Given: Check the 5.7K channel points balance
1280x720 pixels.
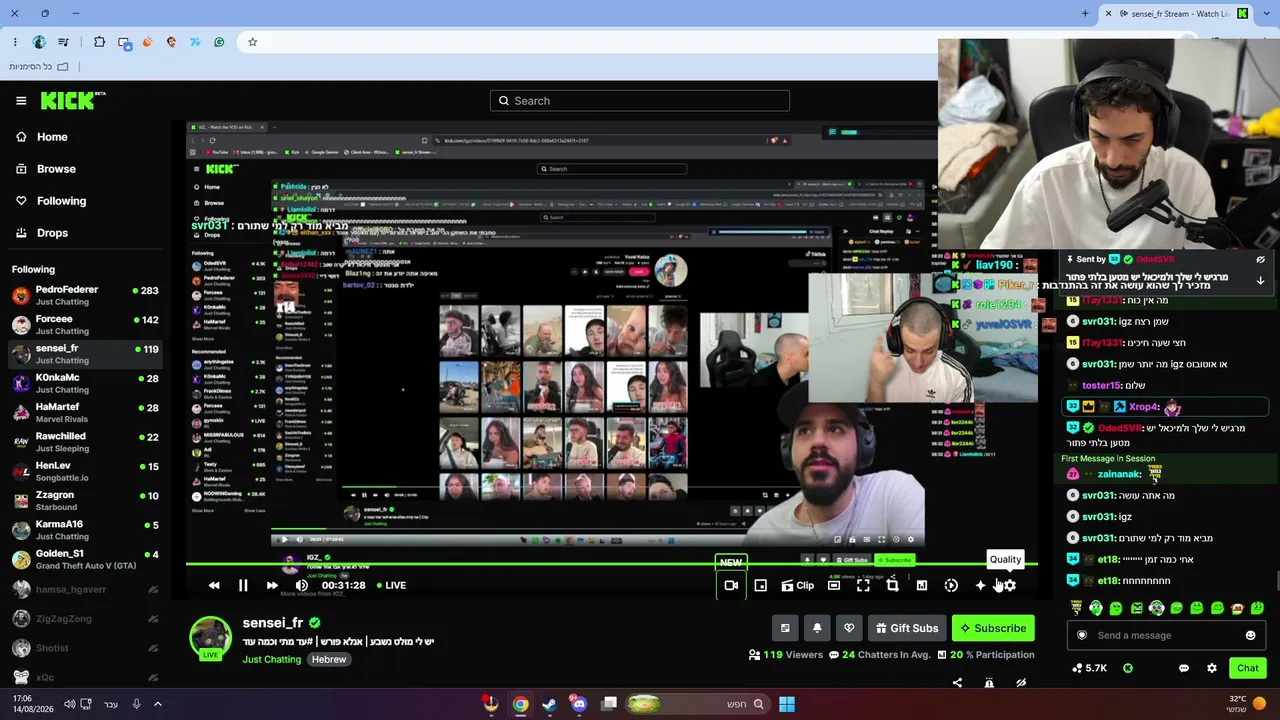Looking at the screenshot, I should [x=1089, y=668].
